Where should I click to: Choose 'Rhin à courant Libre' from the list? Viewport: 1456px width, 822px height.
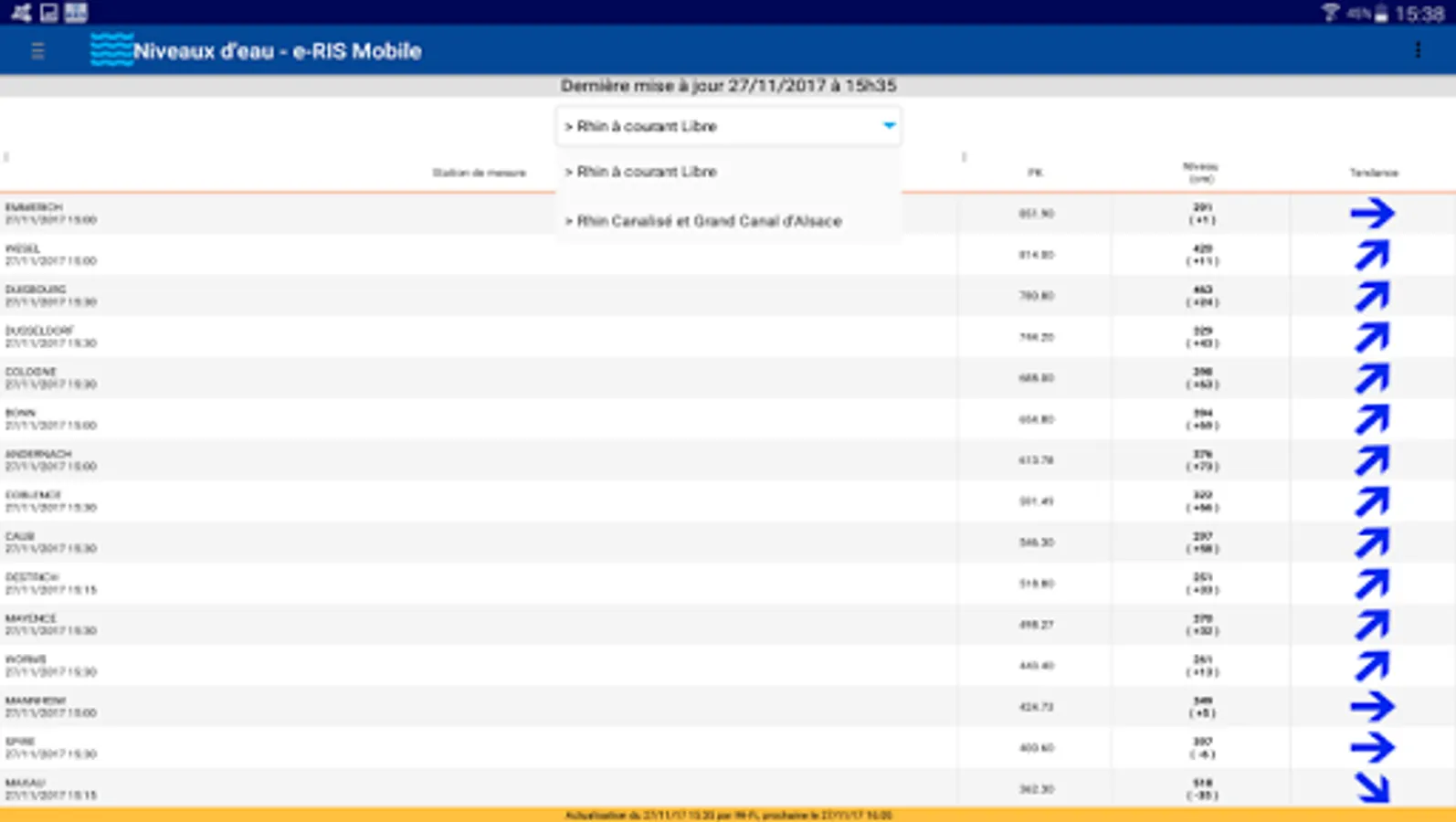click(728, 172)
